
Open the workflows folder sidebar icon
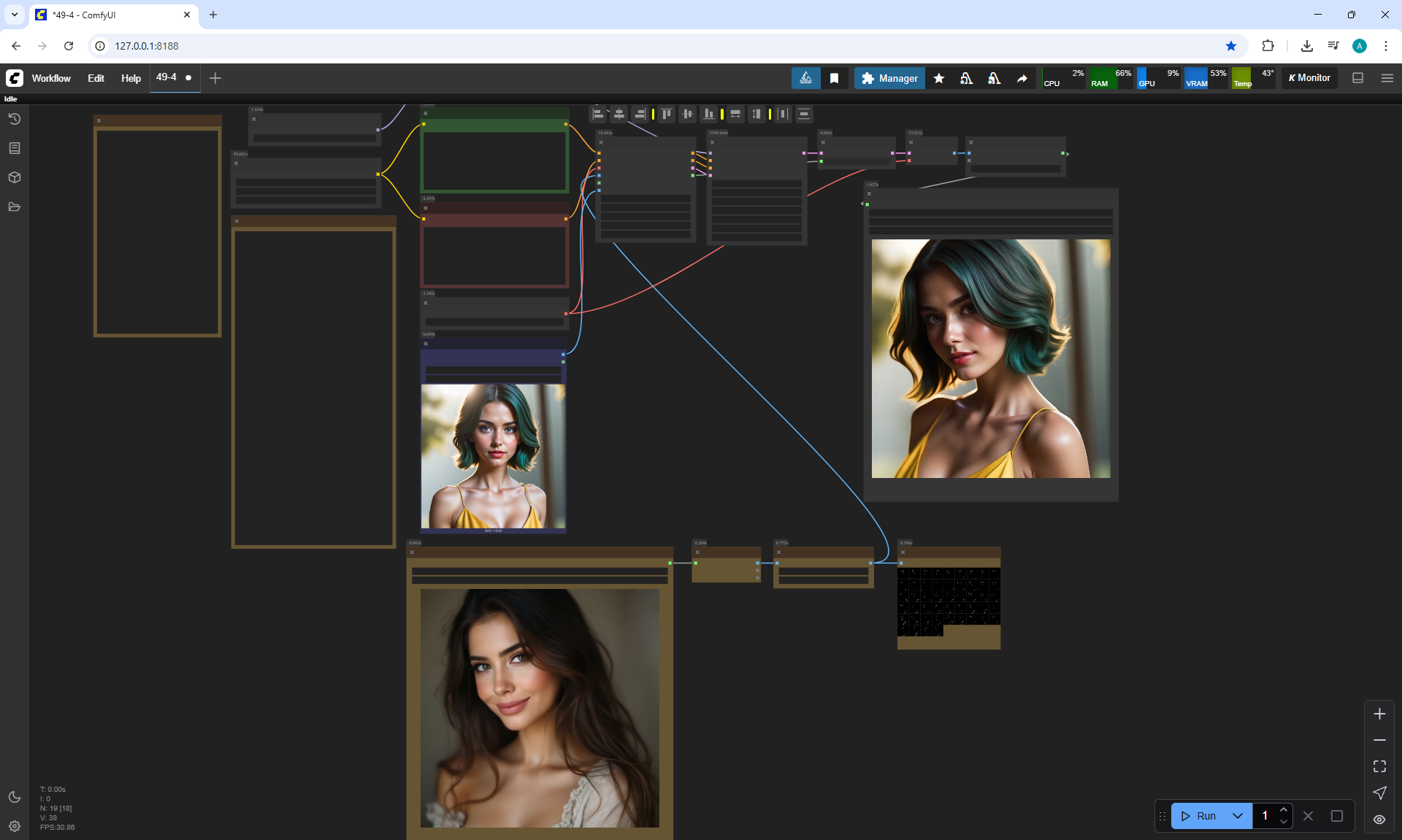15,207
